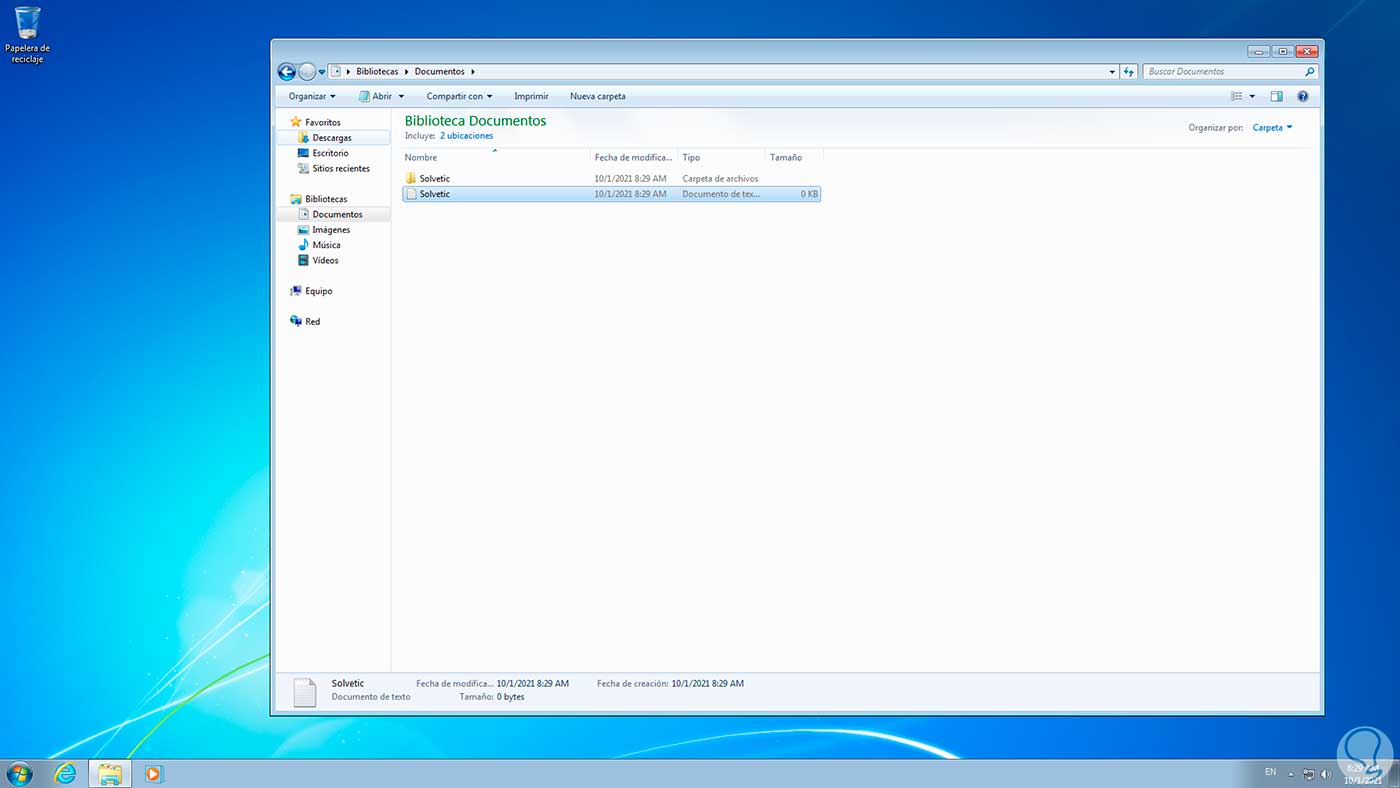Select the Solvetic folder row

click(611, 179)
